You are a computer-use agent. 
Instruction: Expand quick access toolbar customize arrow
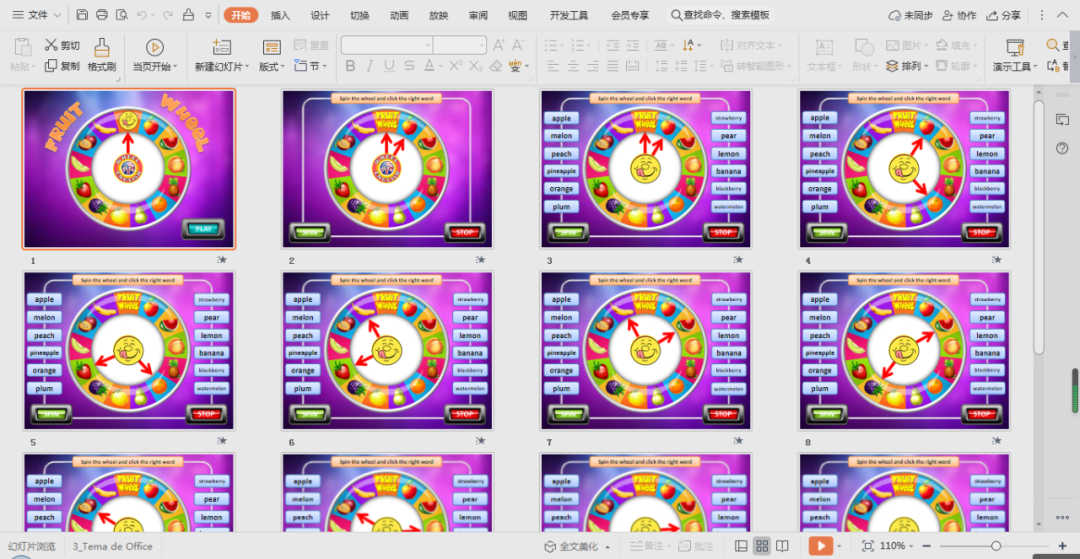click(208, 15)
